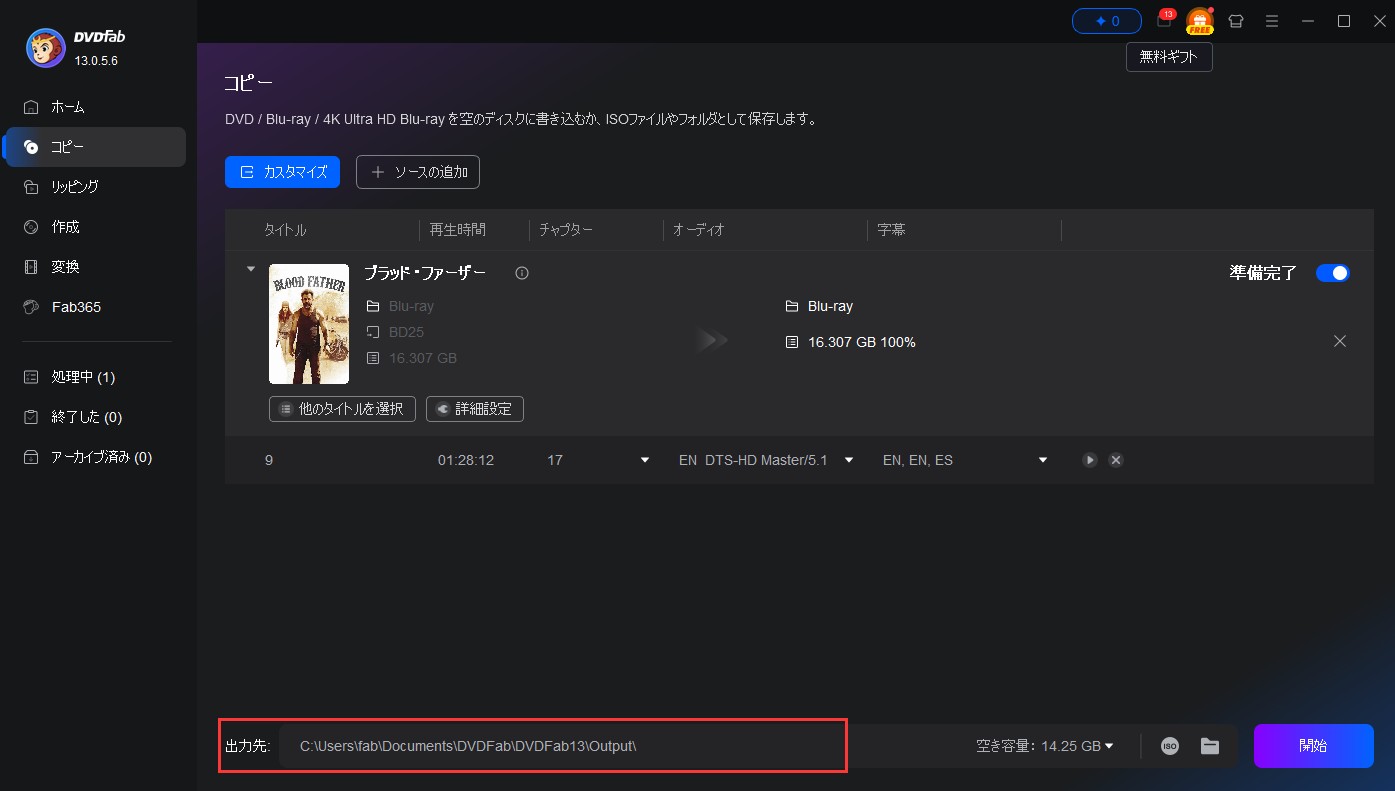Remove the ブラッド・ファーザー task with the X

coord(1340,341)
